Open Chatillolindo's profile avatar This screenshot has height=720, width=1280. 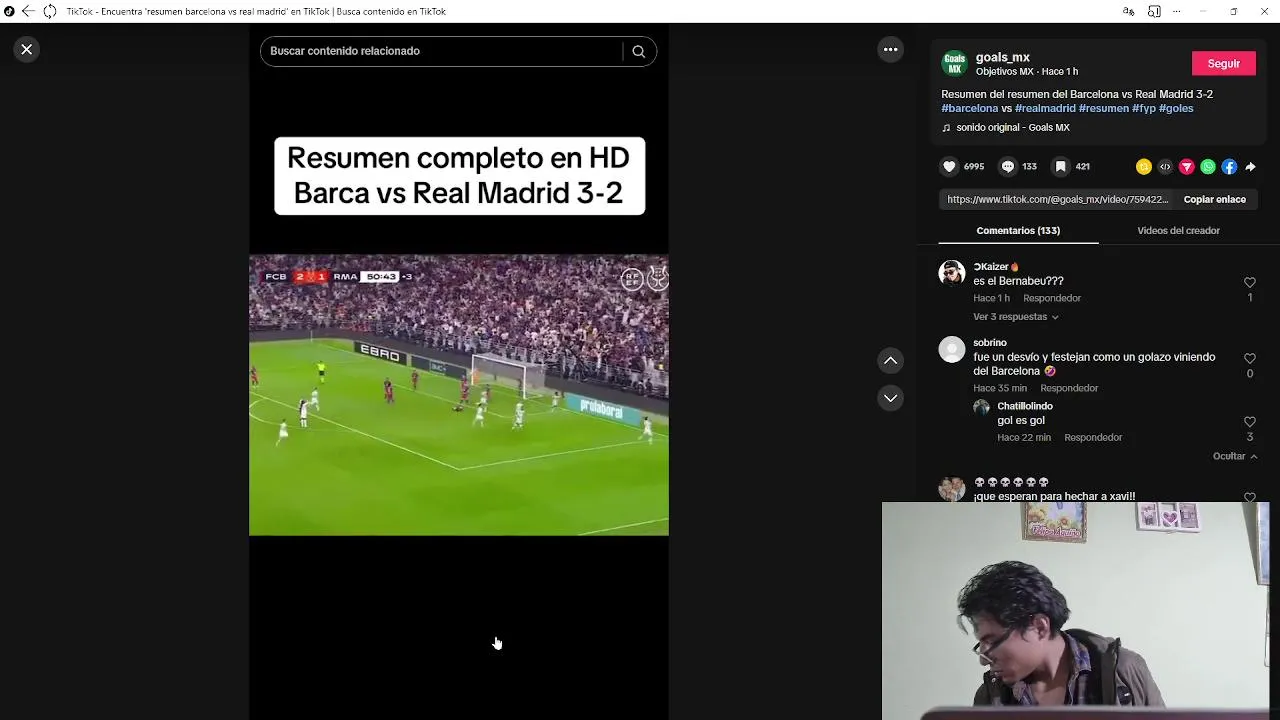pos(981,407)
